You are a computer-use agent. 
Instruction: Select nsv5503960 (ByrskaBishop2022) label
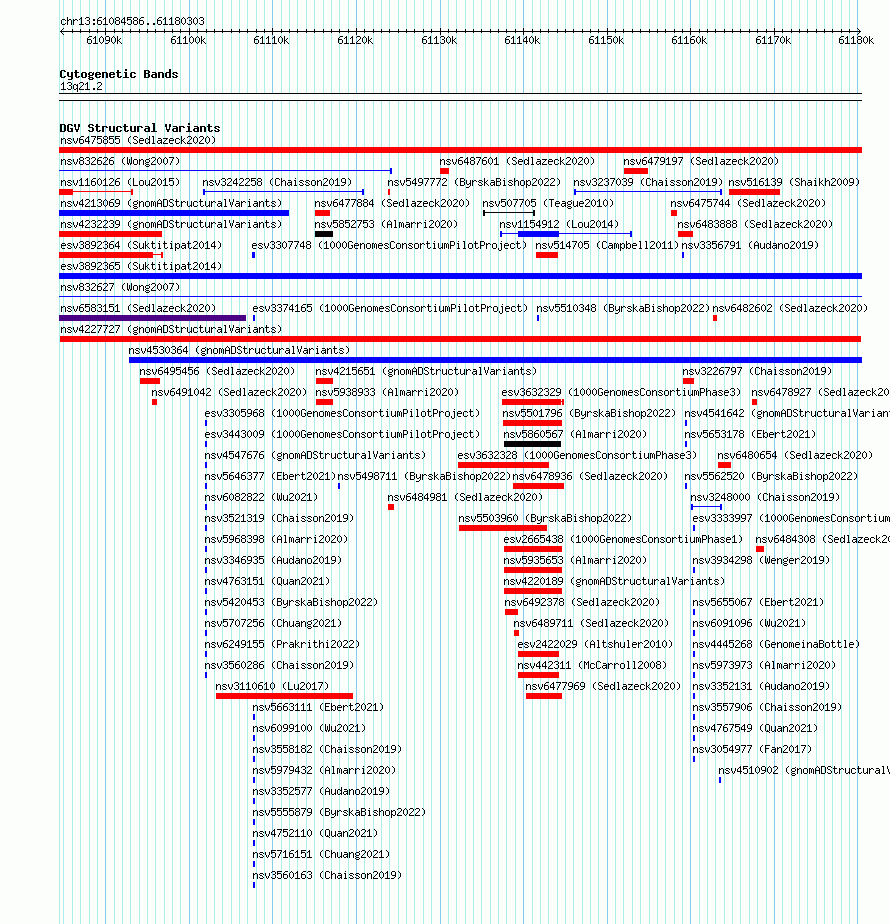click(x=545, y=519)
